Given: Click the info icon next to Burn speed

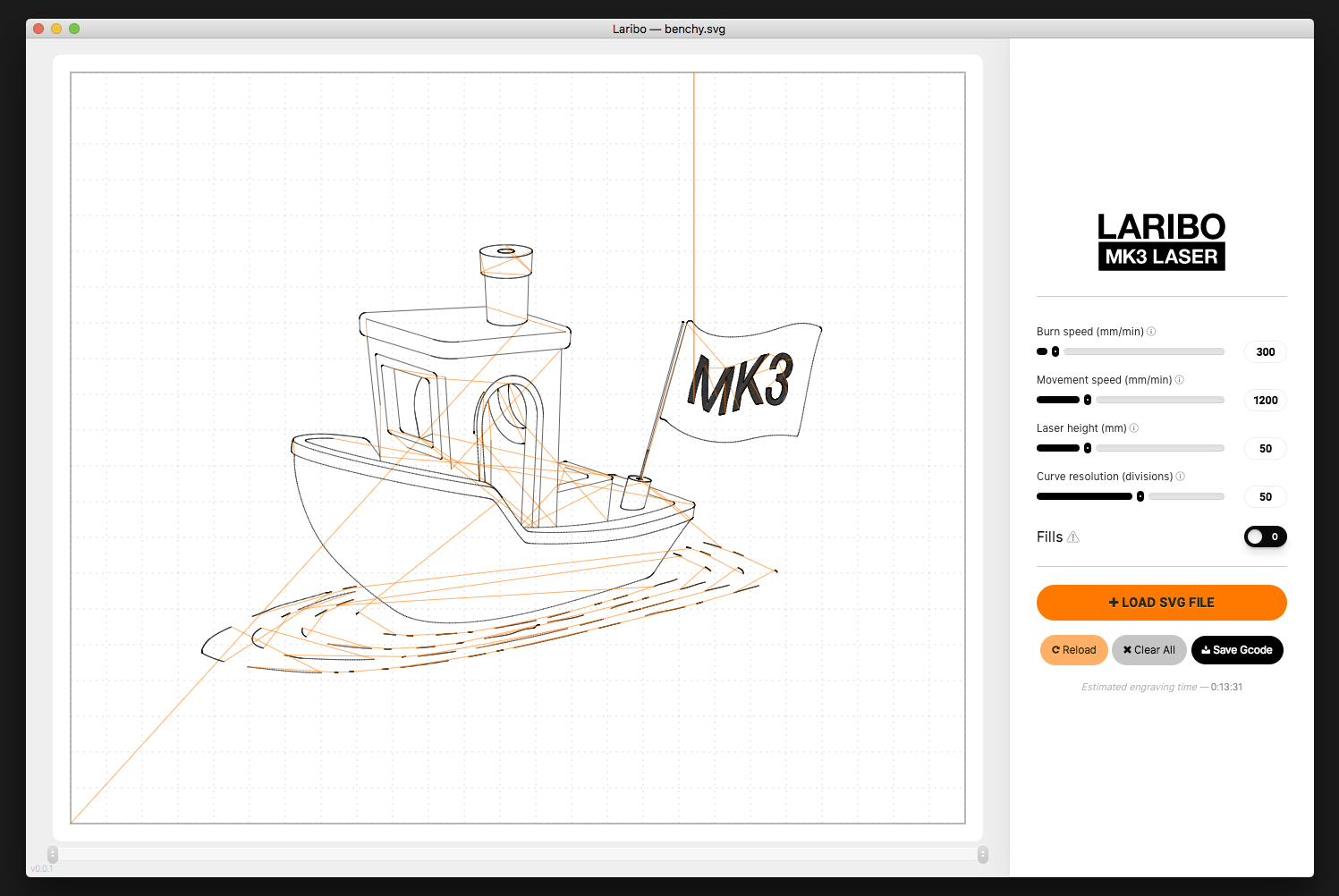Looking at the screenshot, I should (1152, 331).
